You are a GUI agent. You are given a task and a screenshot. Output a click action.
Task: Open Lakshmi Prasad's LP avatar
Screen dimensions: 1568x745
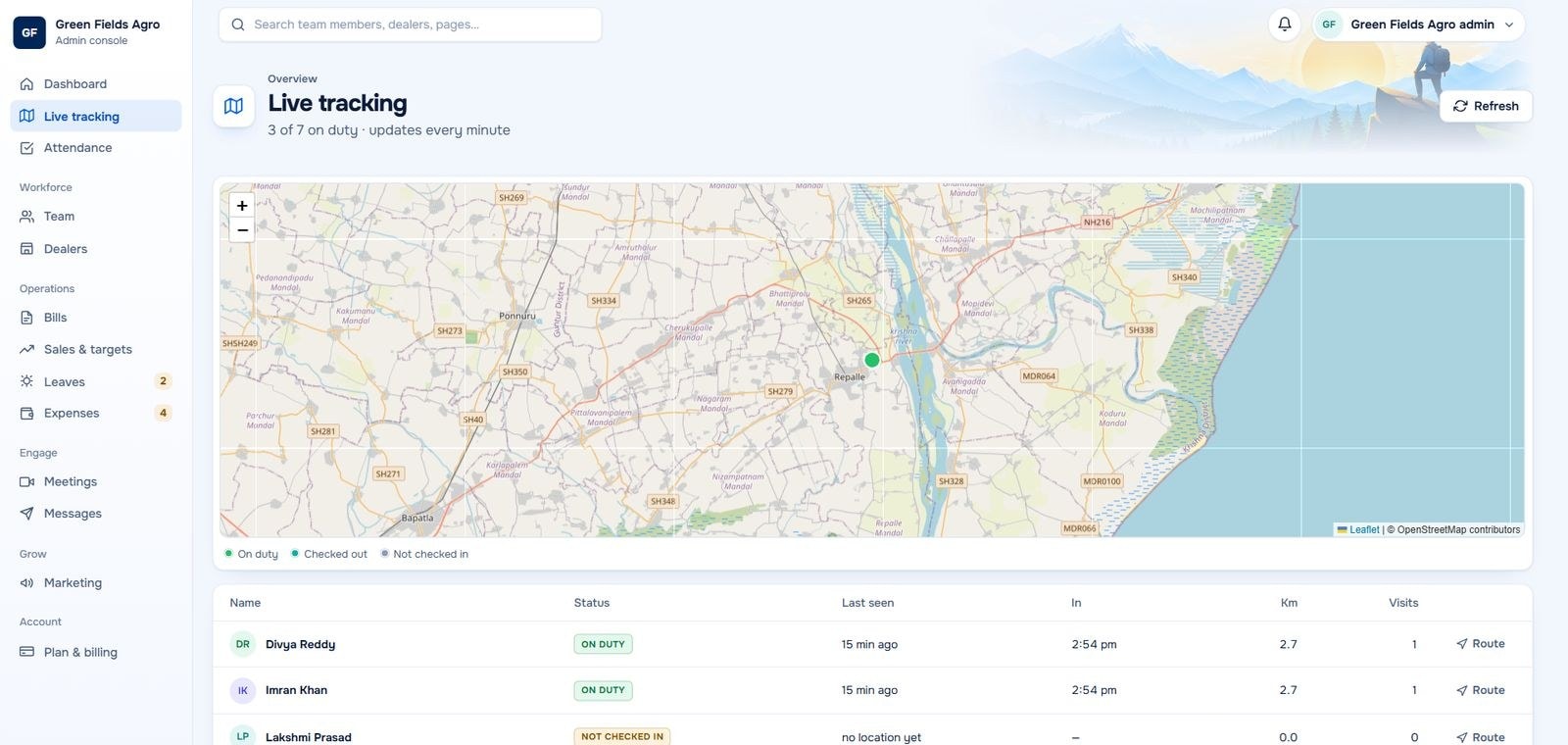point(243,736)
